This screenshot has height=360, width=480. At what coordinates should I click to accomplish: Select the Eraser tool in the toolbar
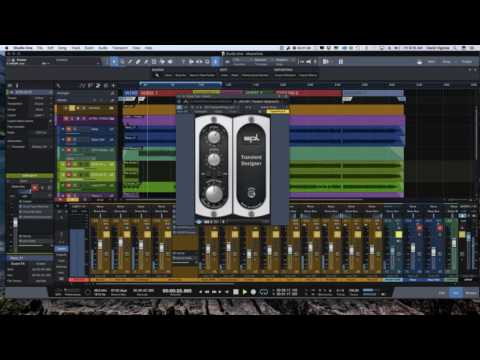click(138, 62)
